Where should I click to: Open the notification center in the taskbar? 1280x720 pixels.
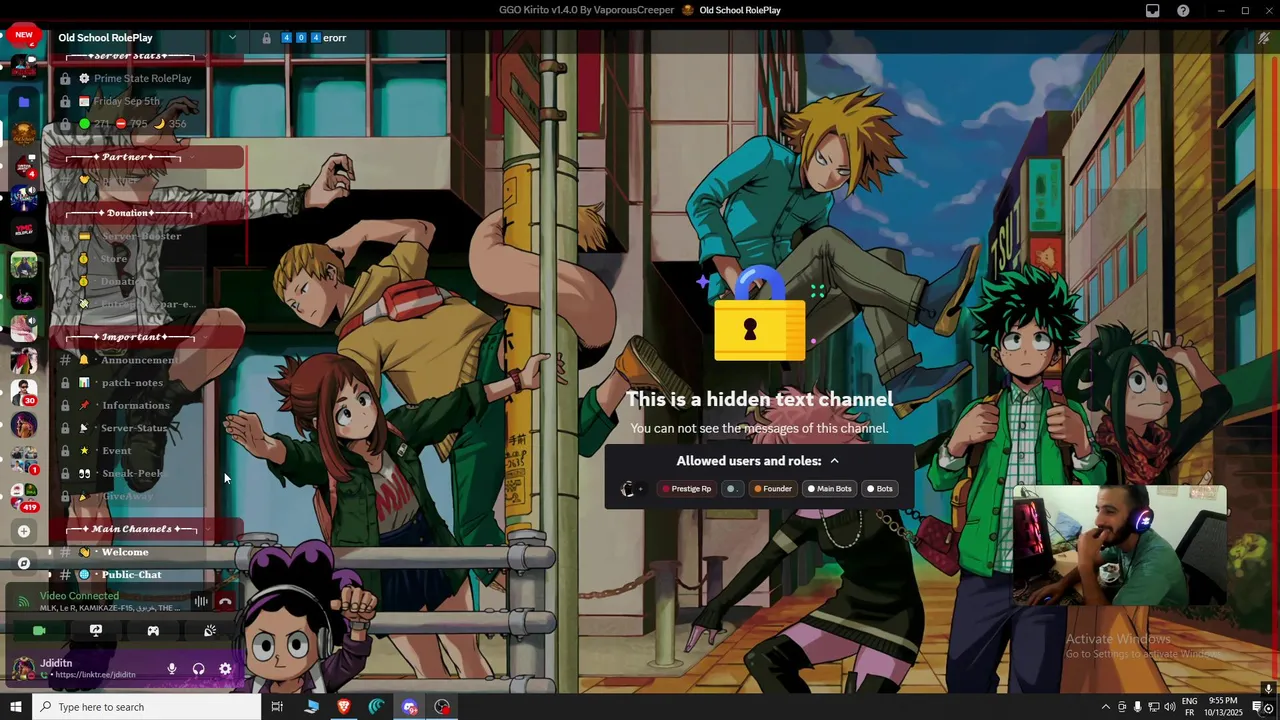click(1259, 707)
